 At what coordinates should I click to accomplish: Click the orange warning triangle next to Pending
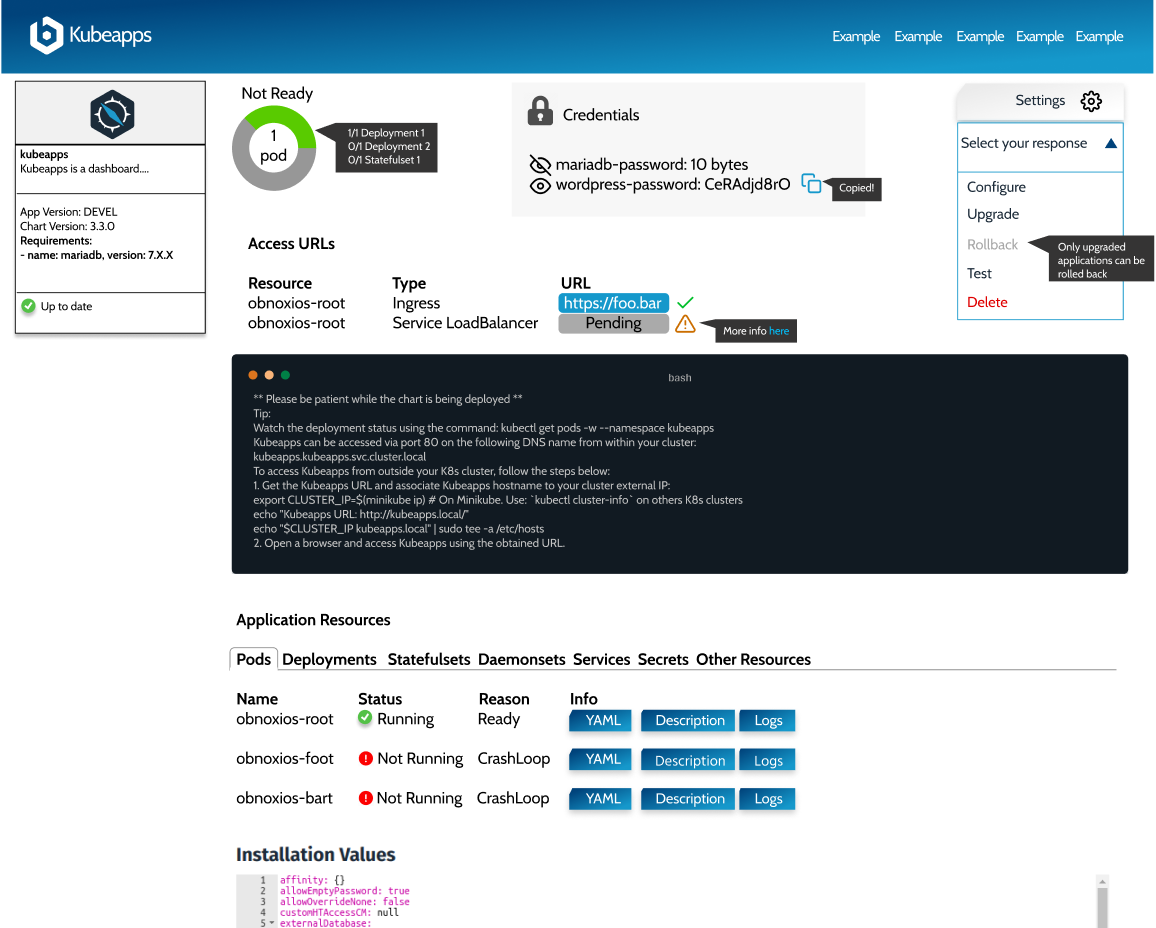point(685,323)
